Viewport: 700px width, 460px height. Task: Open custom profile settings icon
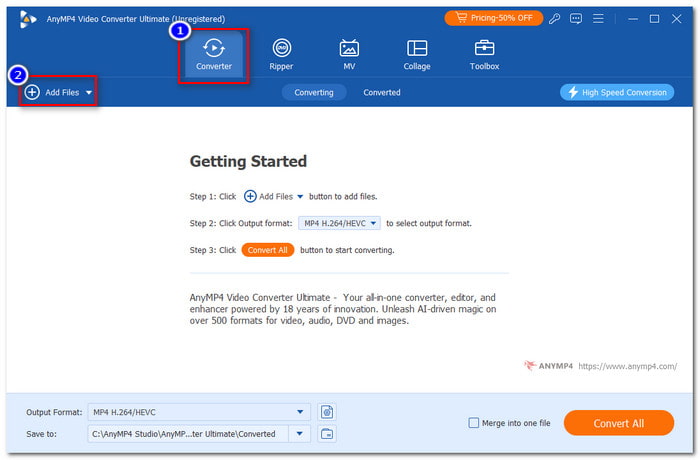(x=327, y=412)
